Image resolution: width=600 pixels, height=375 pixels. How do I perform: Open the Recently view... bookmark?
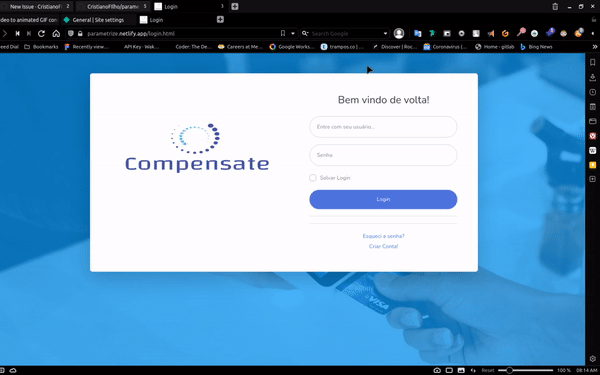86,47
